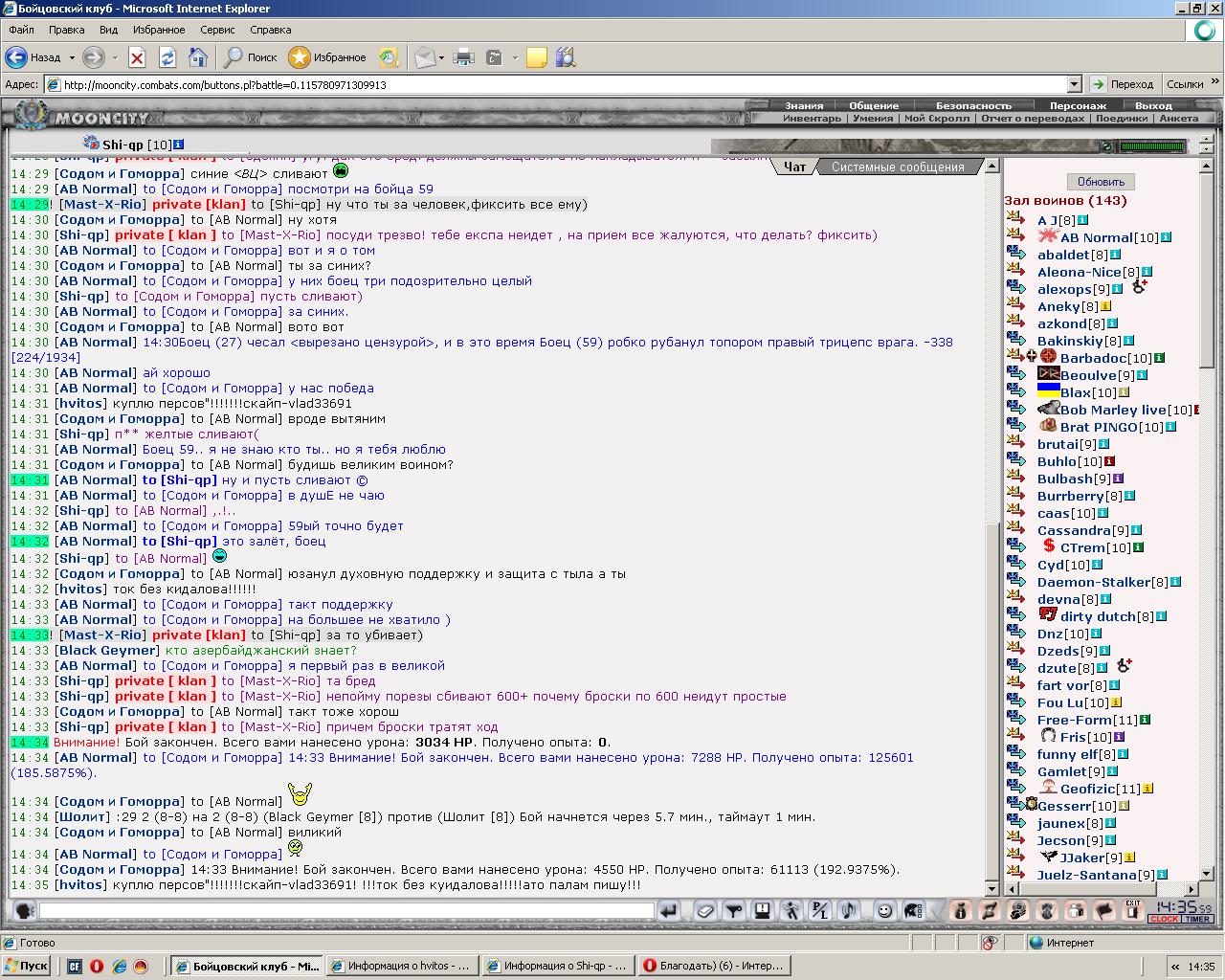This screenshot has width=1225, height=980.
Task: Open the Мой Скролл link
Action: [x=937, y=119]
